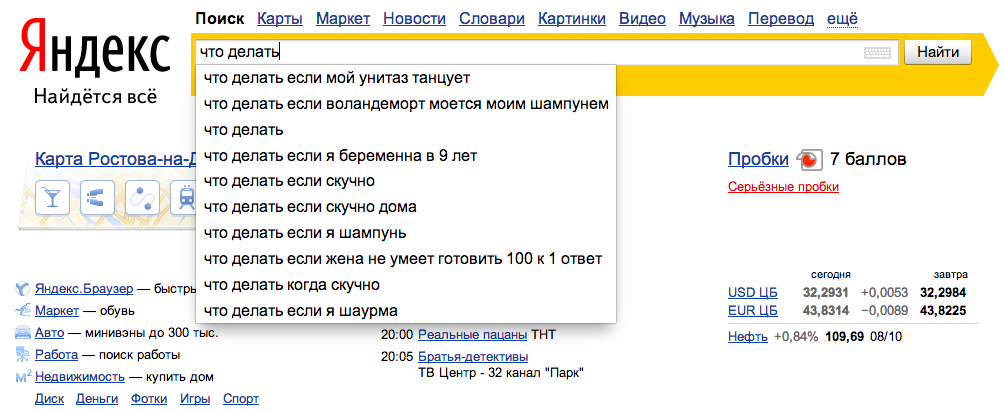Select the plain "что делать" suggestion
Image resolution: width=1005 pixels, height=412 pixels.
406,130
